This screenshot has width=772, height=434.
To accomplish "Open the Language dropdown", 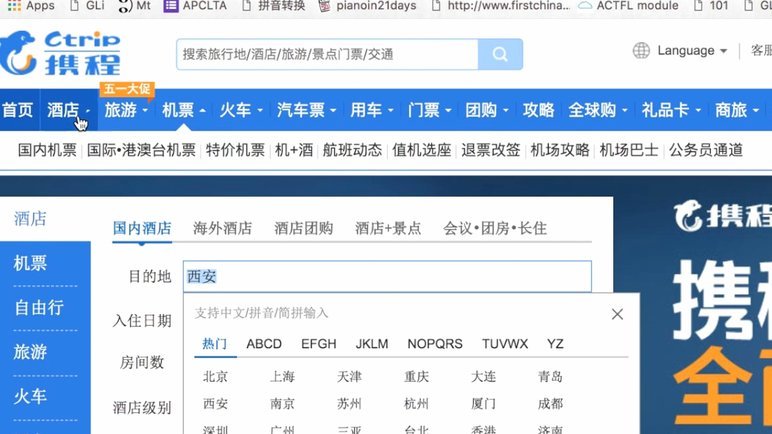I will [x=692, y=50].
